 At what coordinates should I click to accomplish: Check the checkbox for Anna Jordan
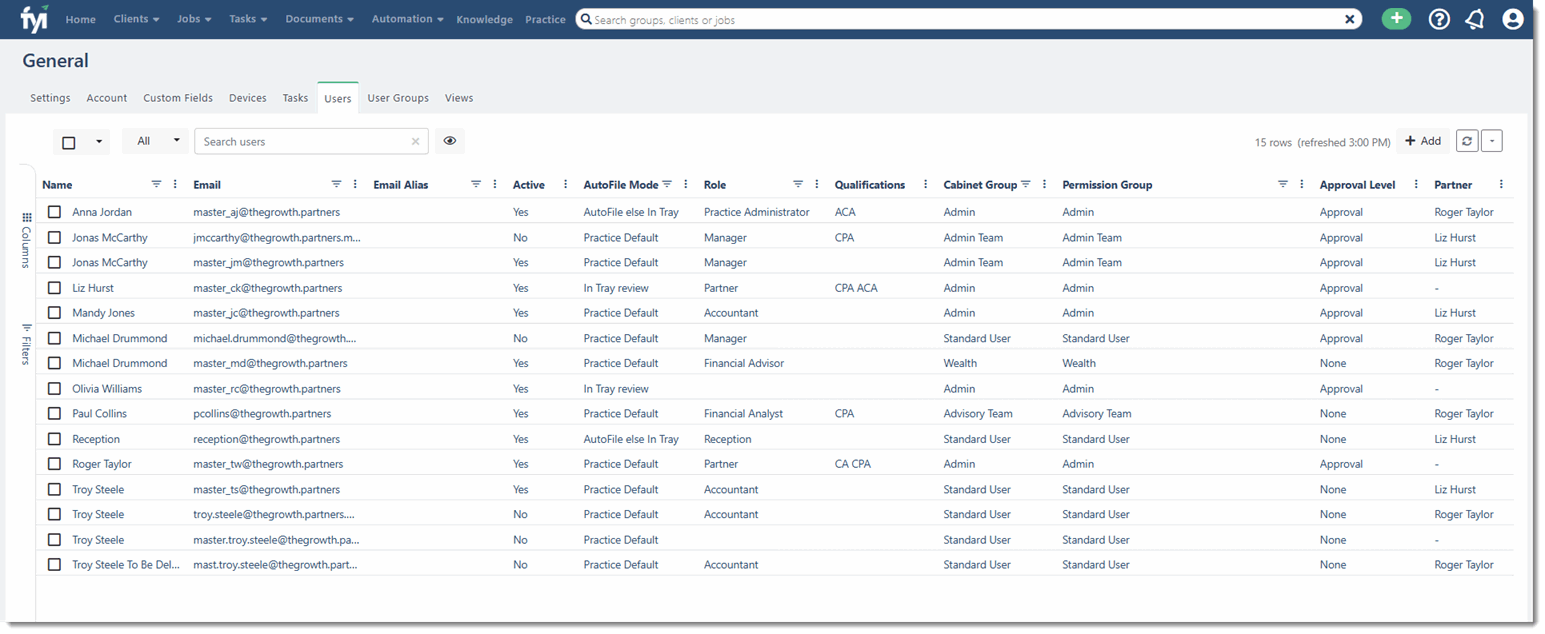point(54,211)
